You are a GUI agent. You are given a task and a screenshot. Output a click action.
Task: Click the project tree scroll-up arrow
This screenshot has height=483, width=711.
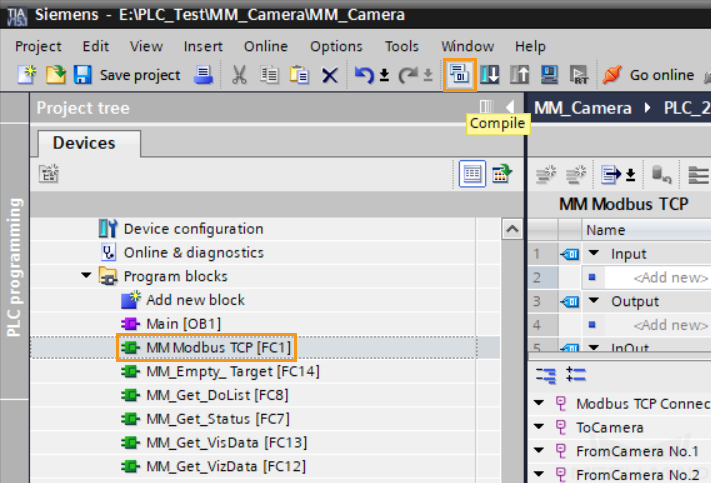[x=512, y=229]
